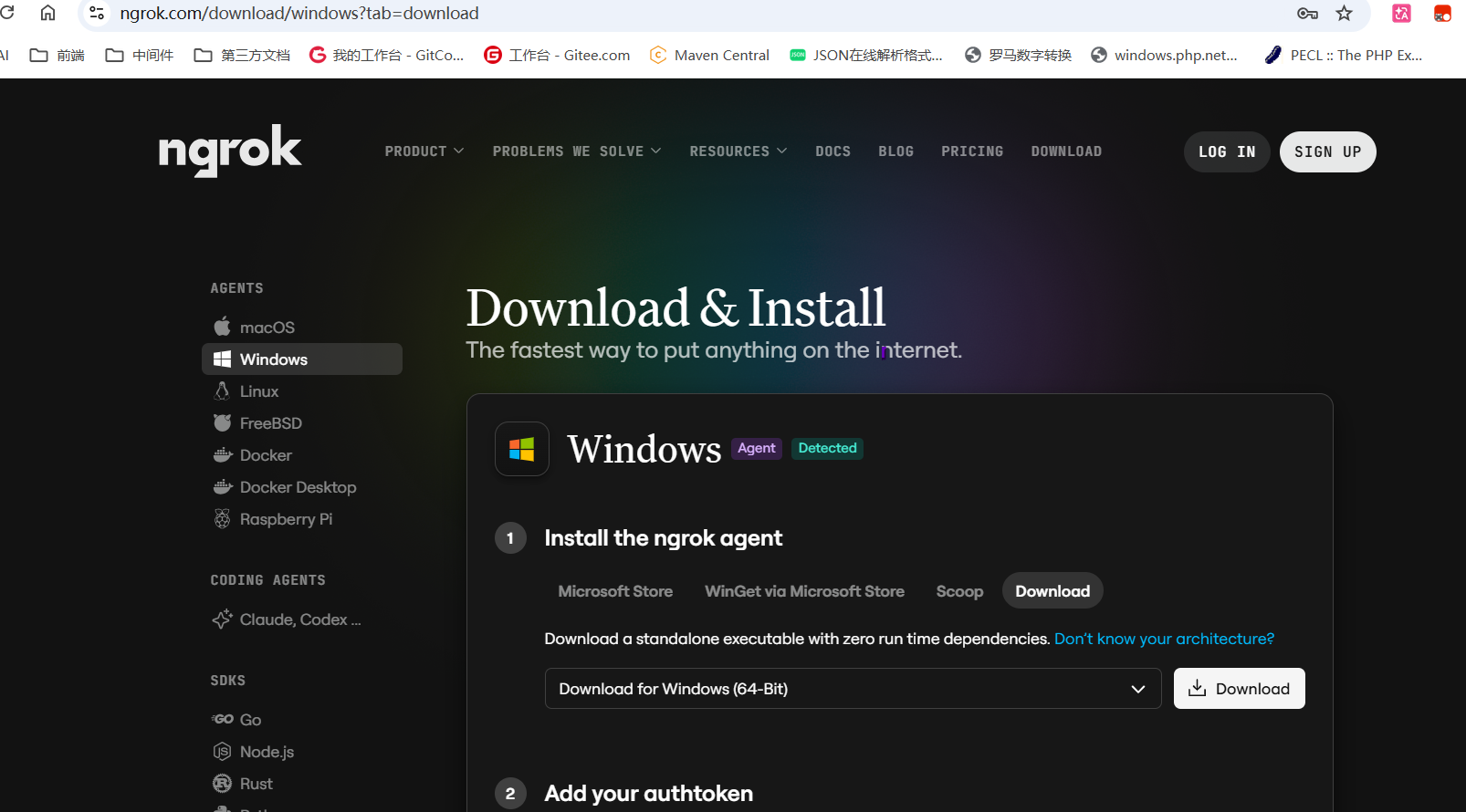Open PECL PHP Extensions bookmark

1343,56
